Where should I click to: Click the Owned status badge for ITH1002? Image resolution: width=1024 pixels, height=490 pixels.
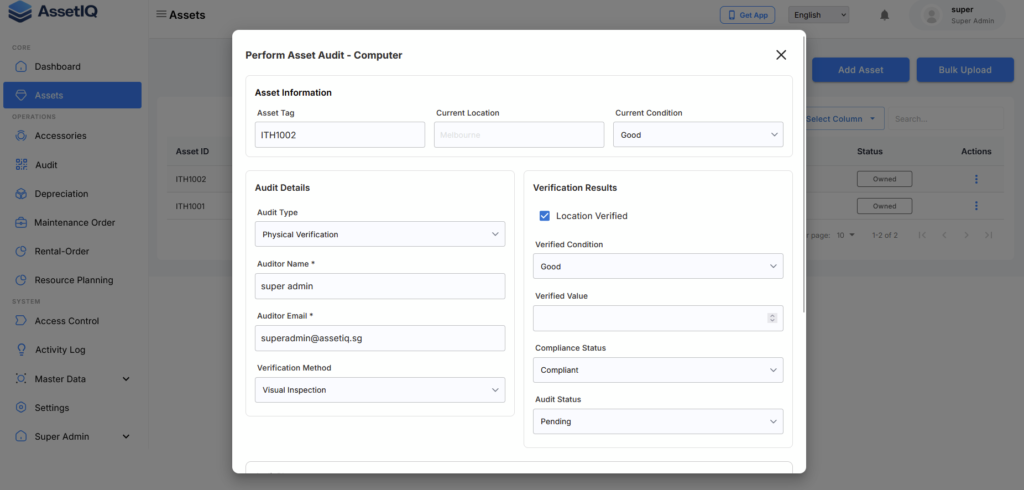(x=884, y=179)
